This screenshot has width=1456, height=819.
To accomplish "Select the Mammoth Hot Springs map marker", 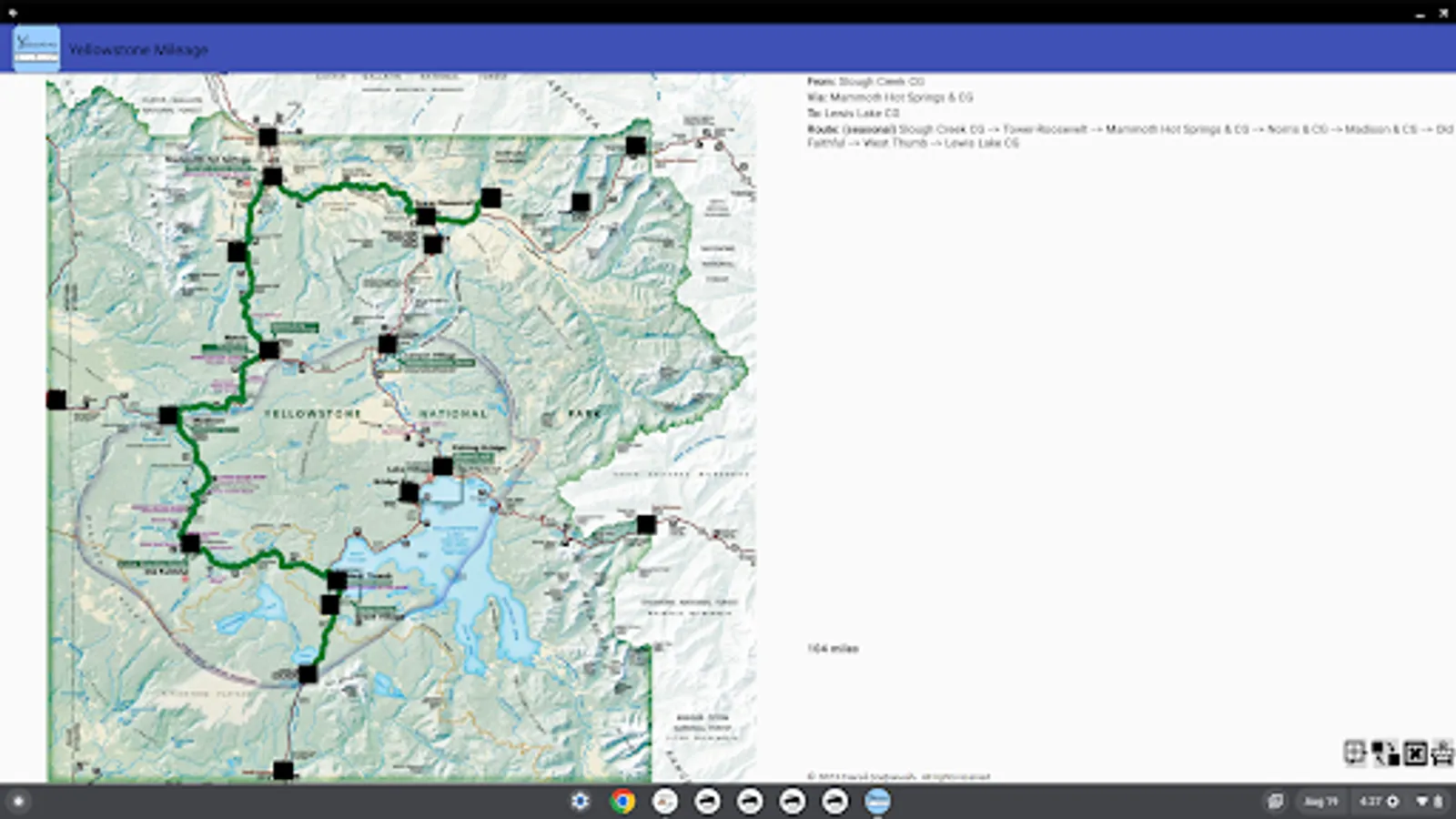I will pyautogui.click(x=272, y=177).
